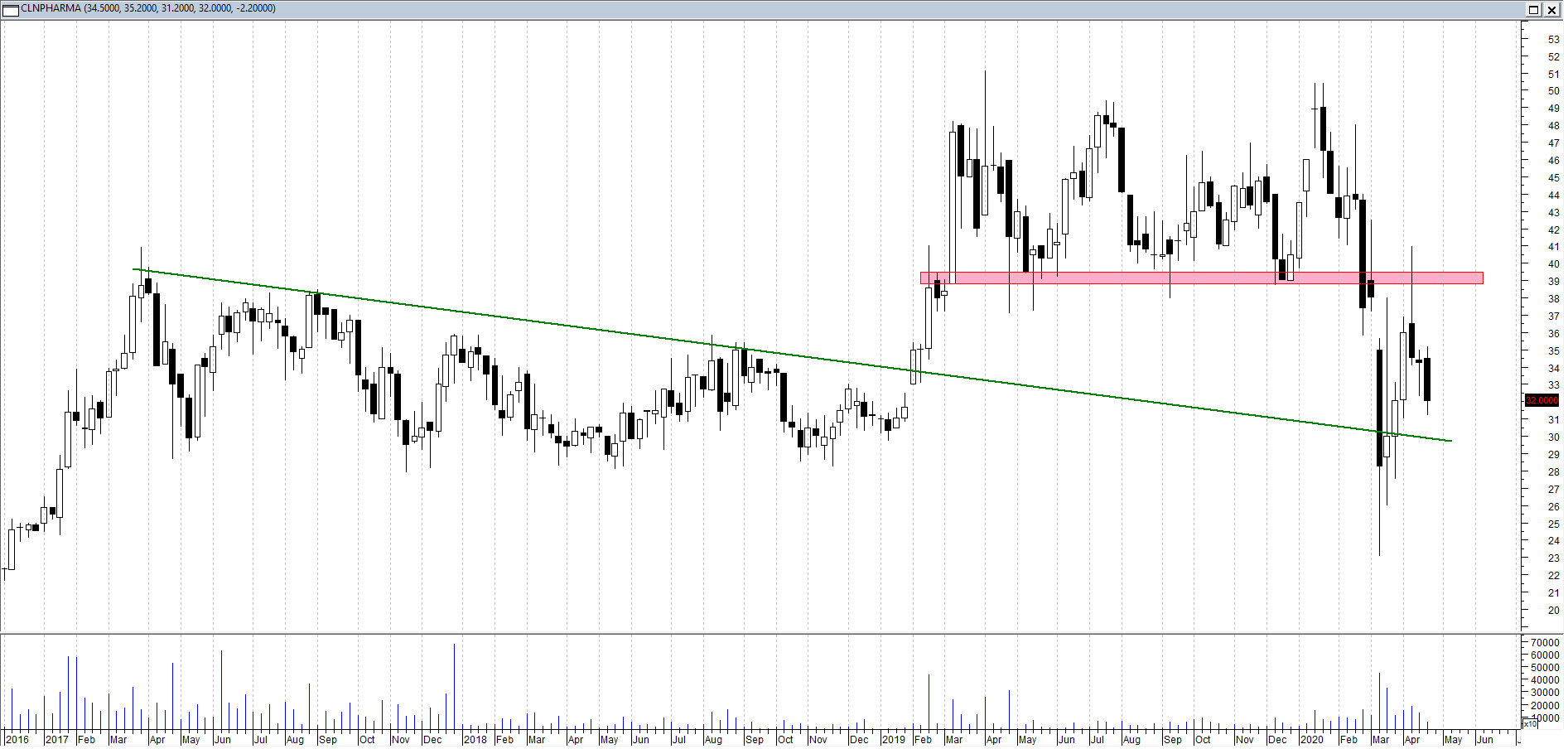Click the 70000 label on volume axis
Viewport: 1568px width, 749px height.
pyautogui.click(x=1545, y=643)
